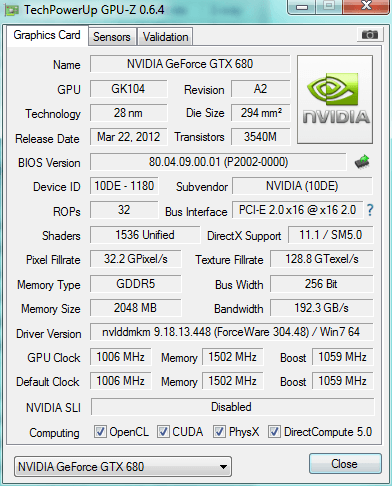Toggle the CUDA checkbox

click(x=163, y=432)
